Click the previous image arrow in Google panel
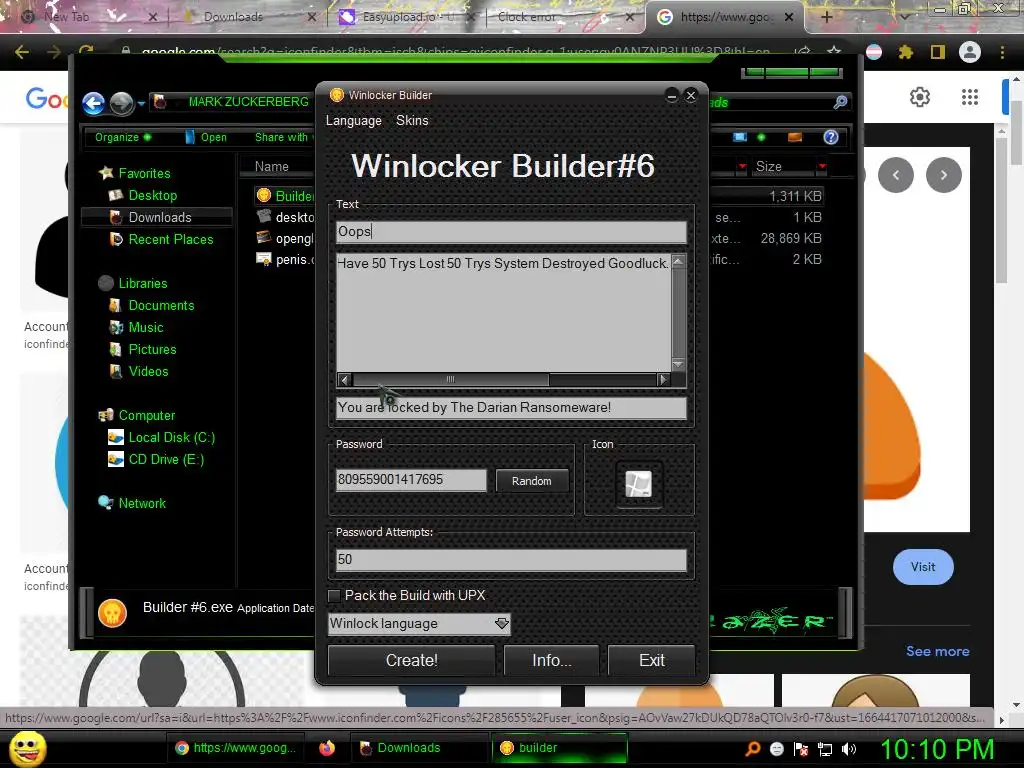 point(895,175)
